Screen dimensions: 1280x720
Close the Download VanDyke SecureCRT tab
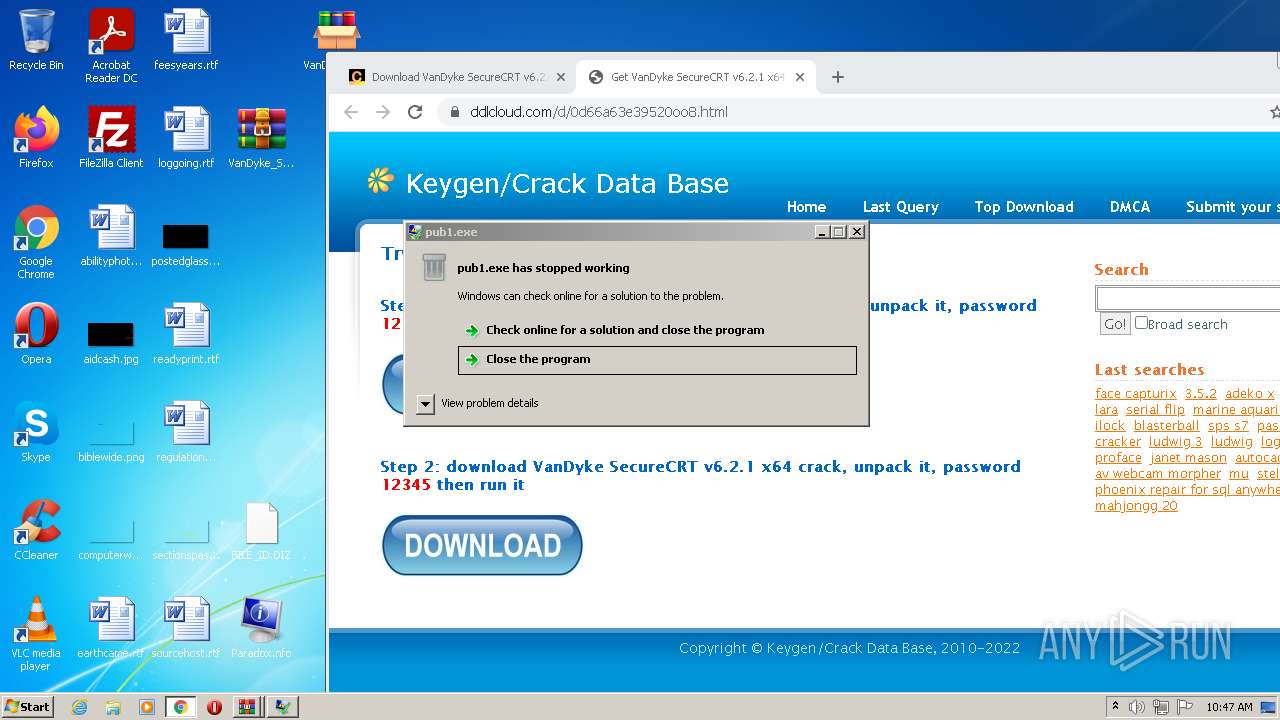coord(561,77)
